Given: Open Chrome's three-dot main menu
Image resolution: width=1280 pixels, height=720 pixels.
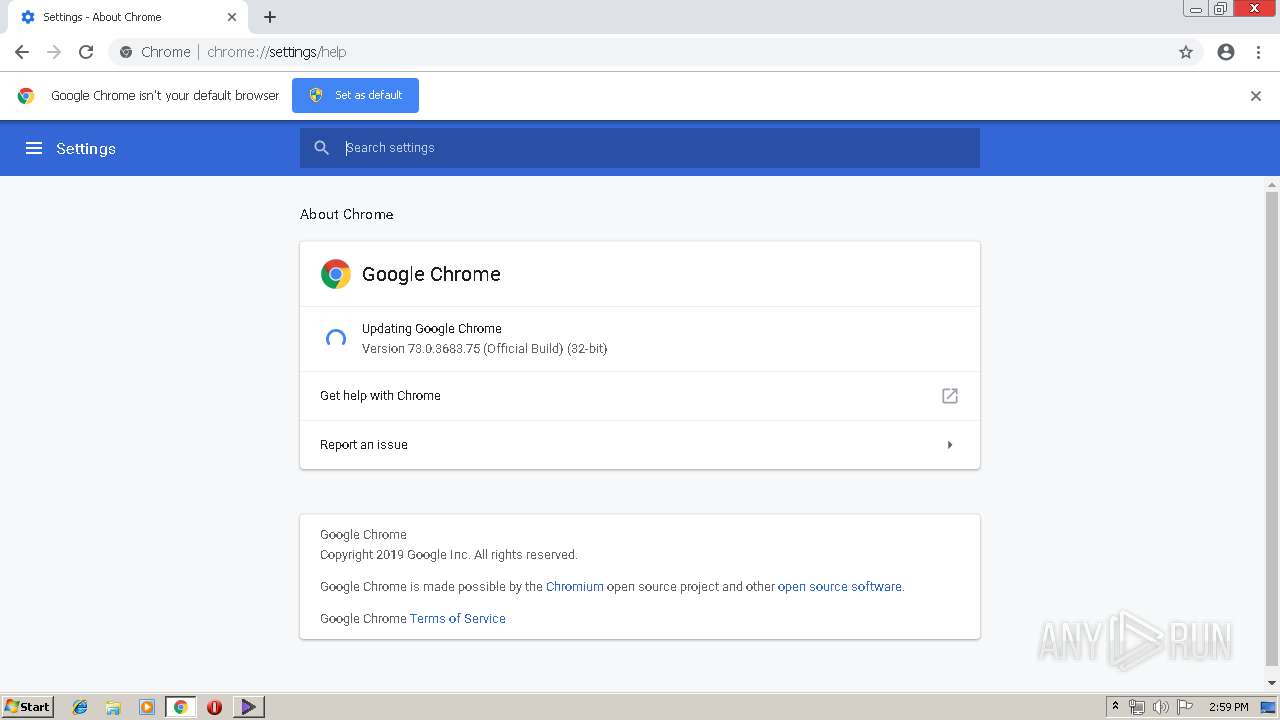Looking at the screenshot, I should (x=1258, y=52).
